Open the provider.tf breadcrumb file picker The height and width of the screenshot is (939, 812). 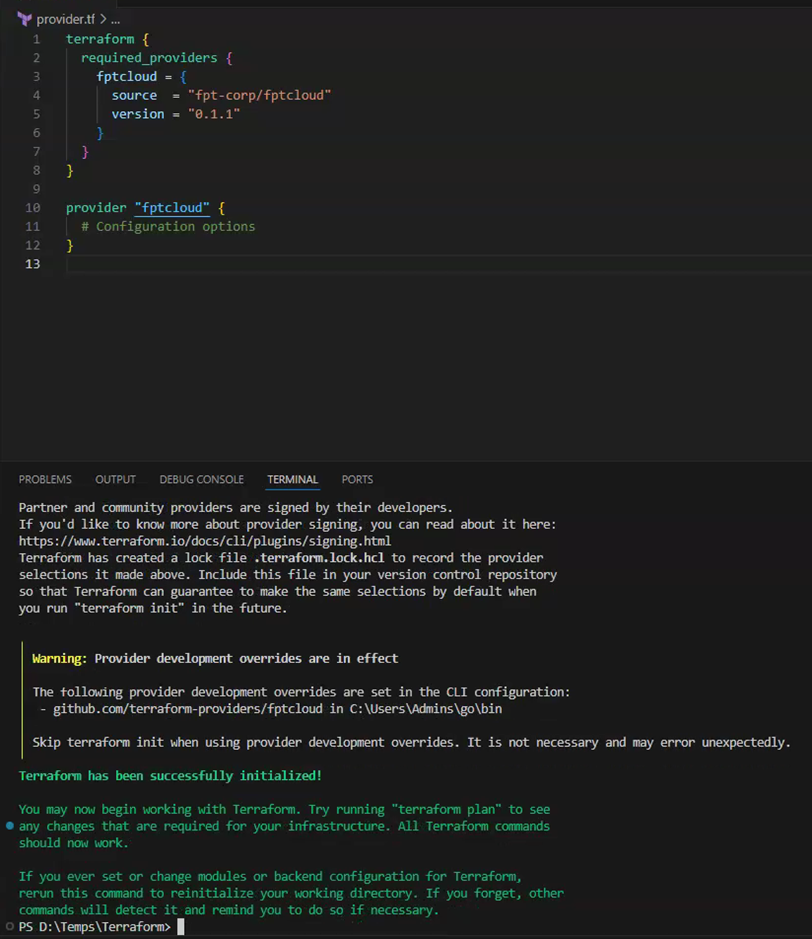click(x=65, y=19)
